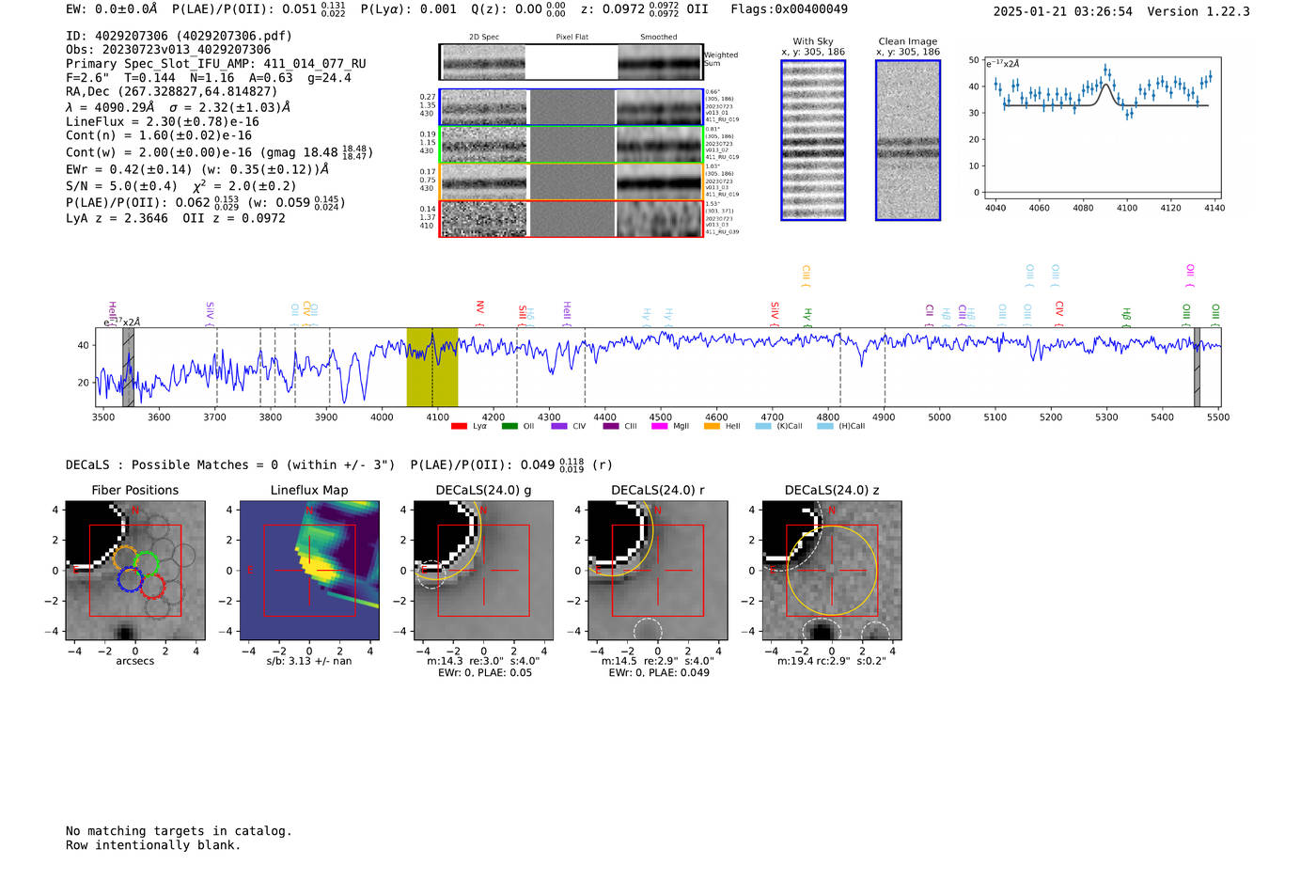This screenshot has height=896, width=1316.
Task: Click the yellow highlighted band in spectrum
Action: click(x=431, y=367)
